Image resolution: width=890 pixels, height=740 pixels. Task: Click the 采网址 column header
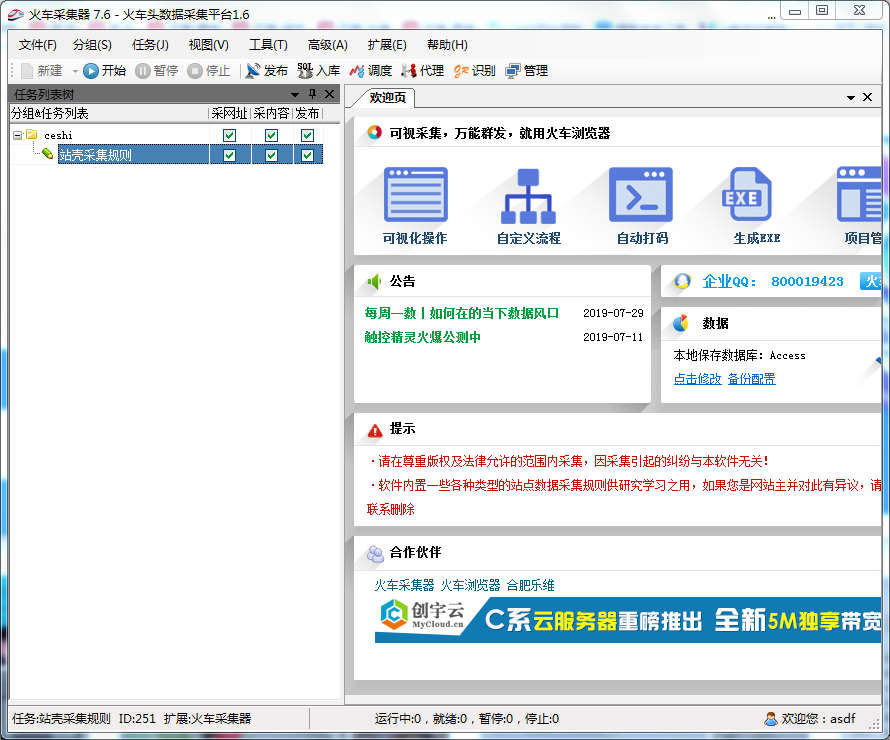point(229,113)
